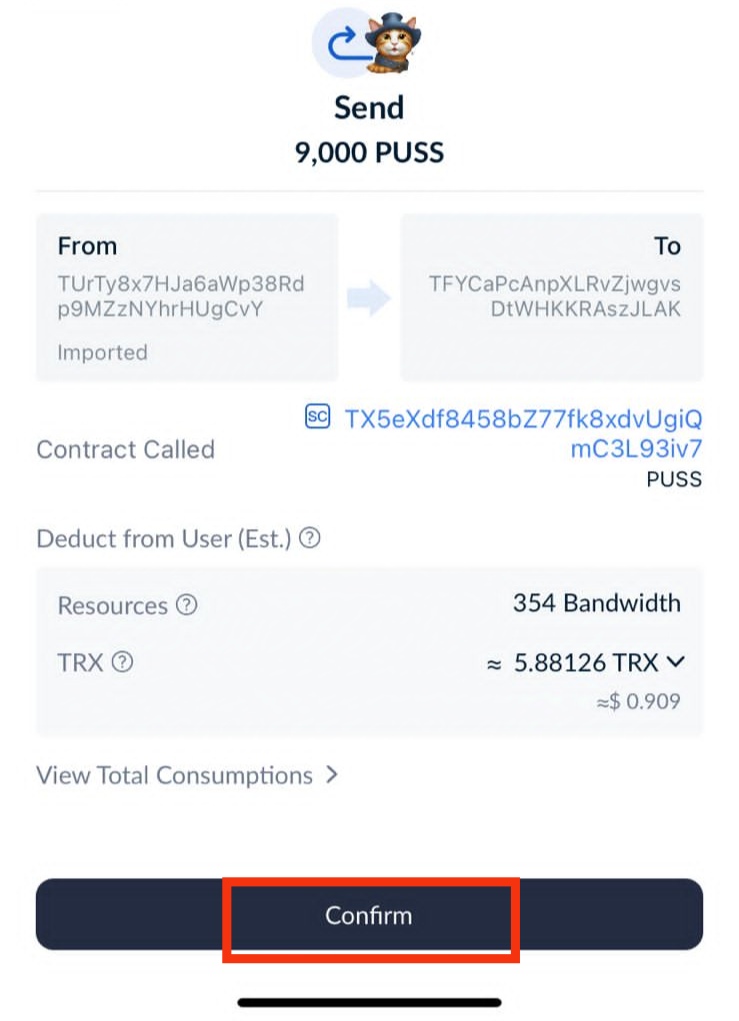Select the From address card
Screen dimensions: 739x1021
[x=187, y=297]
